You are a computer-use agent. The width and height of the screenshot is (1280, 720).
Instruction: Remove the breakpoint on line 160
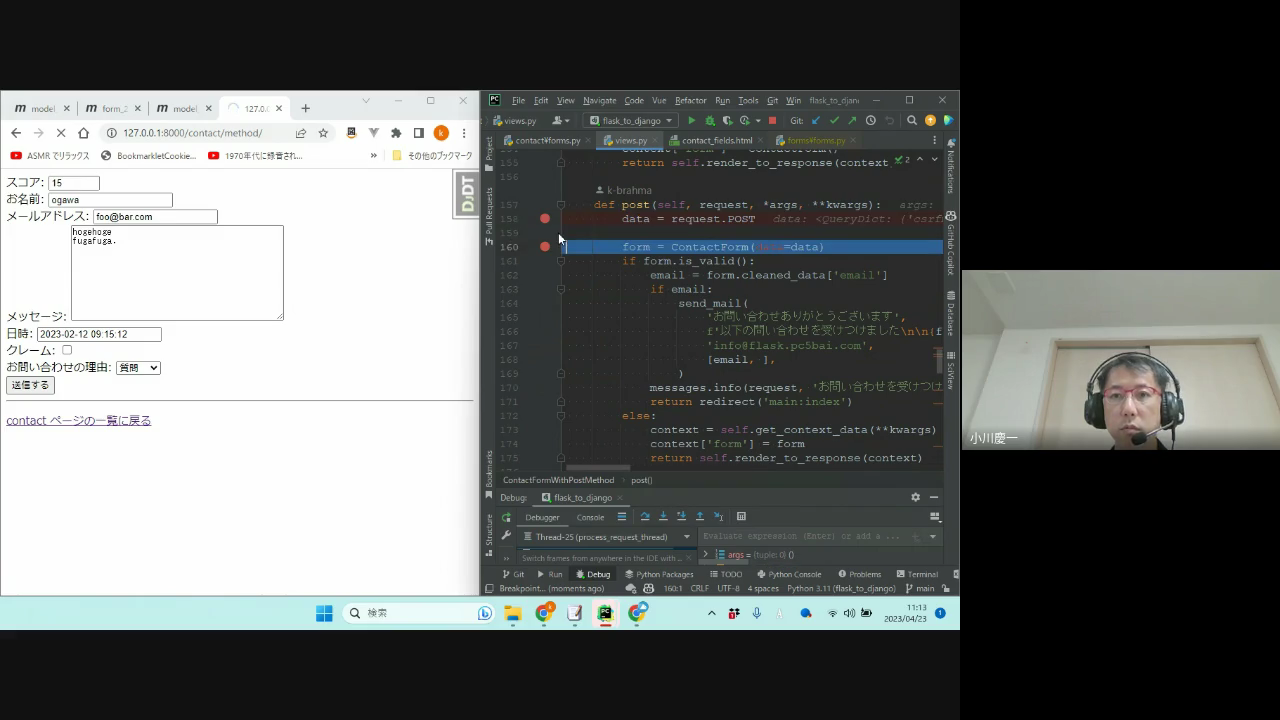545,247
